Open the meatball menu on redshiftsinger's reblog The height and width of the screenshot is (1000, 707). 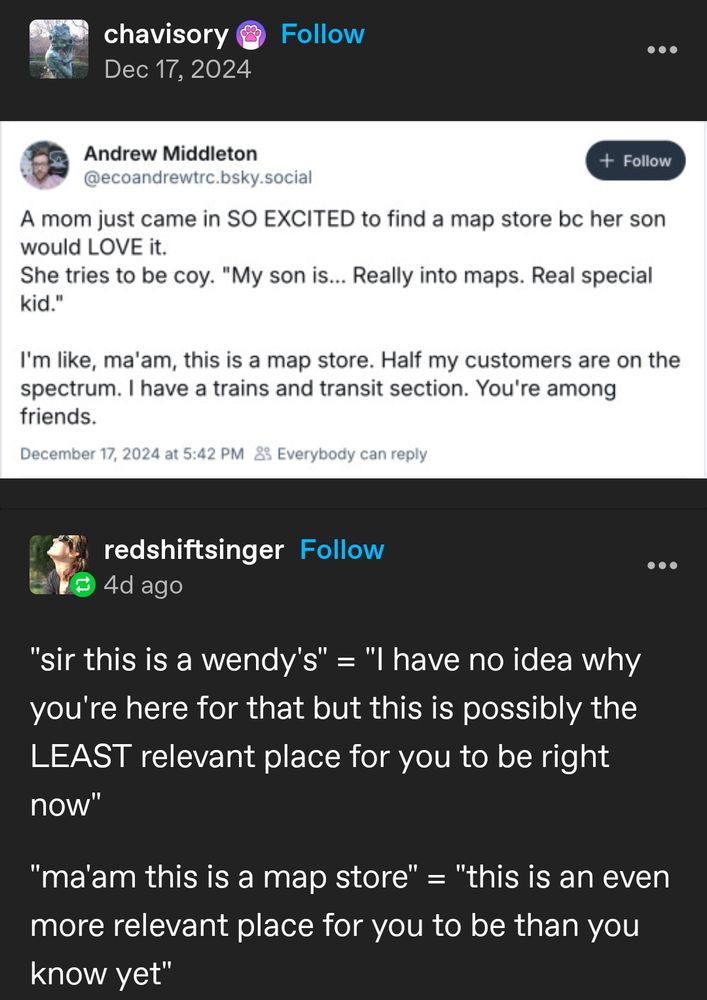coord(663,564)
